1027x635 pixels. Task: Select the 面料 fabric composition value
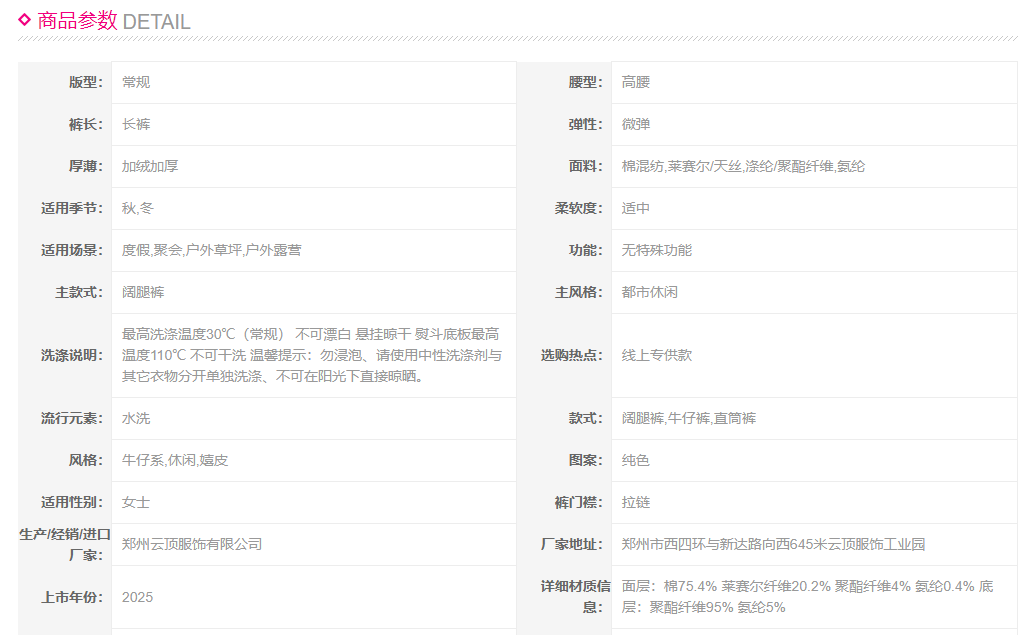tap(743, 166)
